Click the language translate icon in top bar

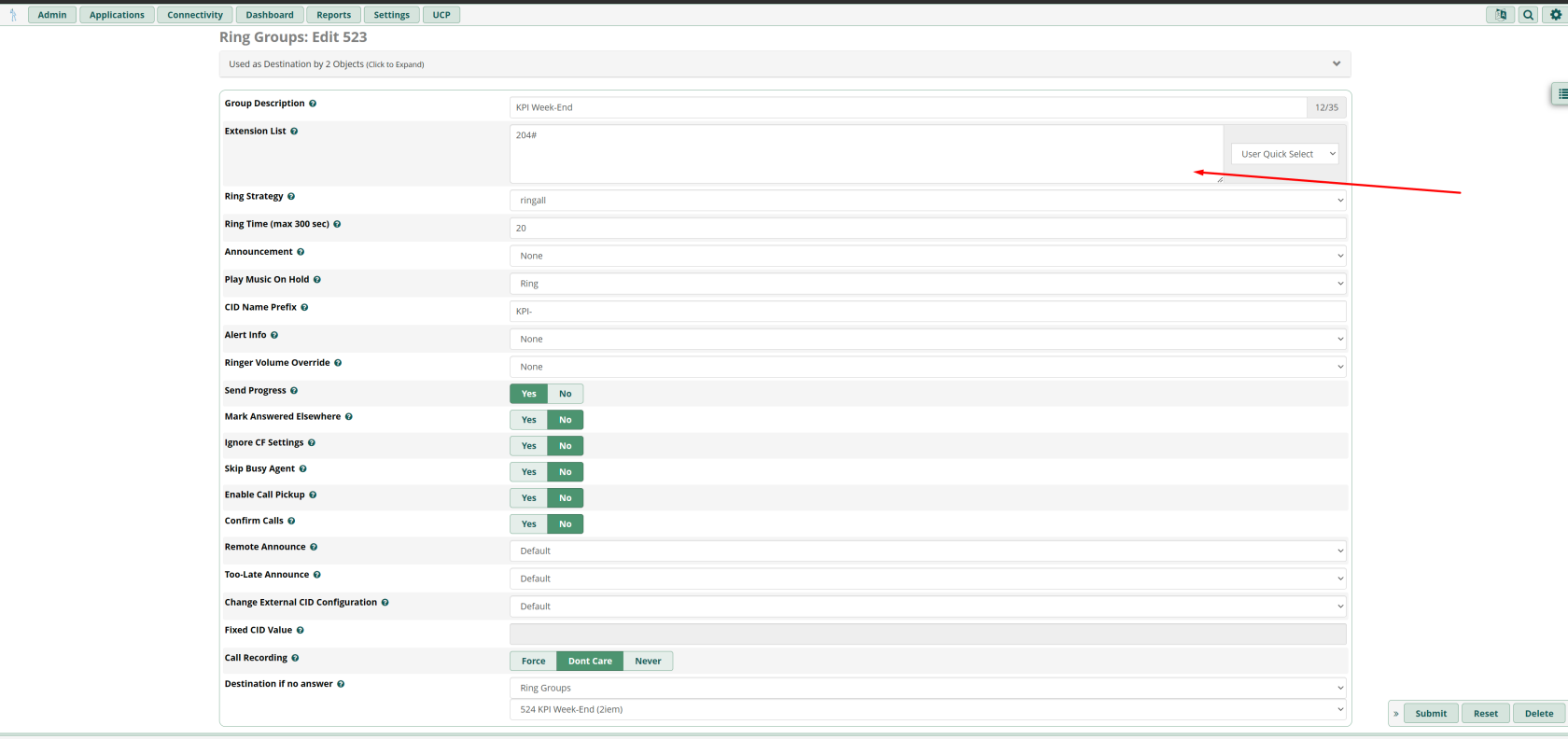click(1501, 15)
